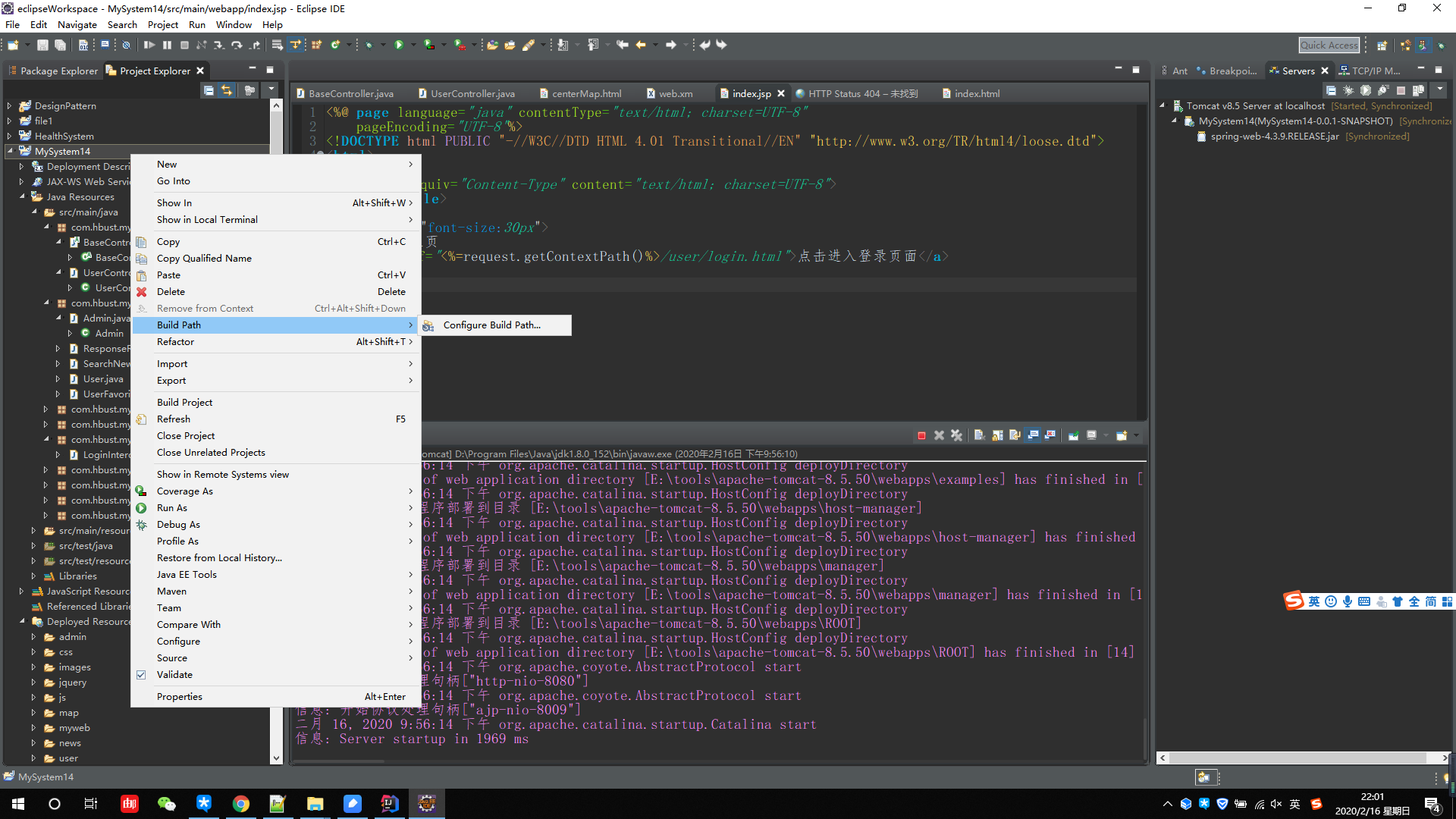This screenshot has width=1456, height=819.
Task: Click the green Run button in the toolbar
Action: tap(399, 45)
